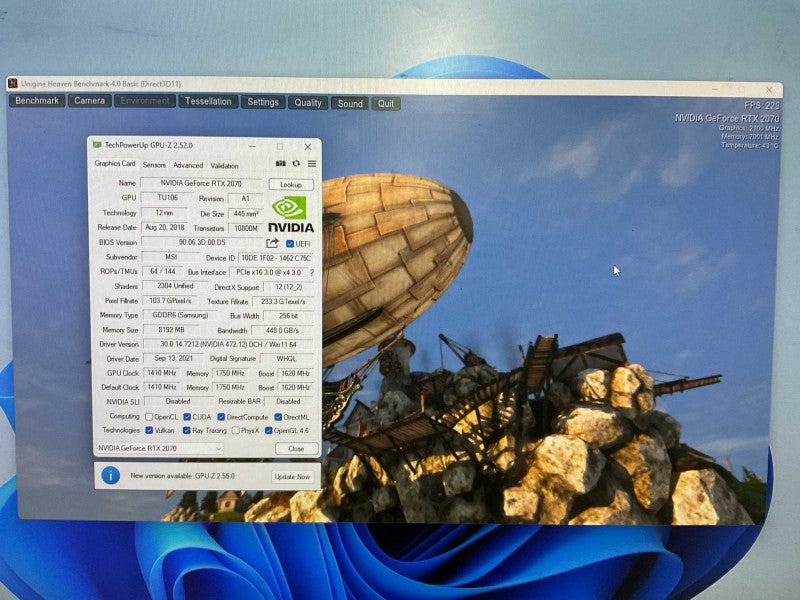Click the GPU-Z Close button

point(296,448)
